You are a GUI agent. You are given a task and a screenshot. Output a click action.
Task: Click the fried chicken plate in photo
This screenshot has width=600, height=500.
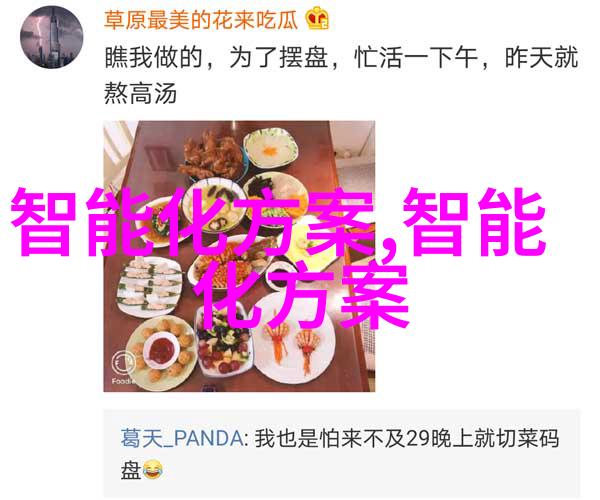coord(211,159)
